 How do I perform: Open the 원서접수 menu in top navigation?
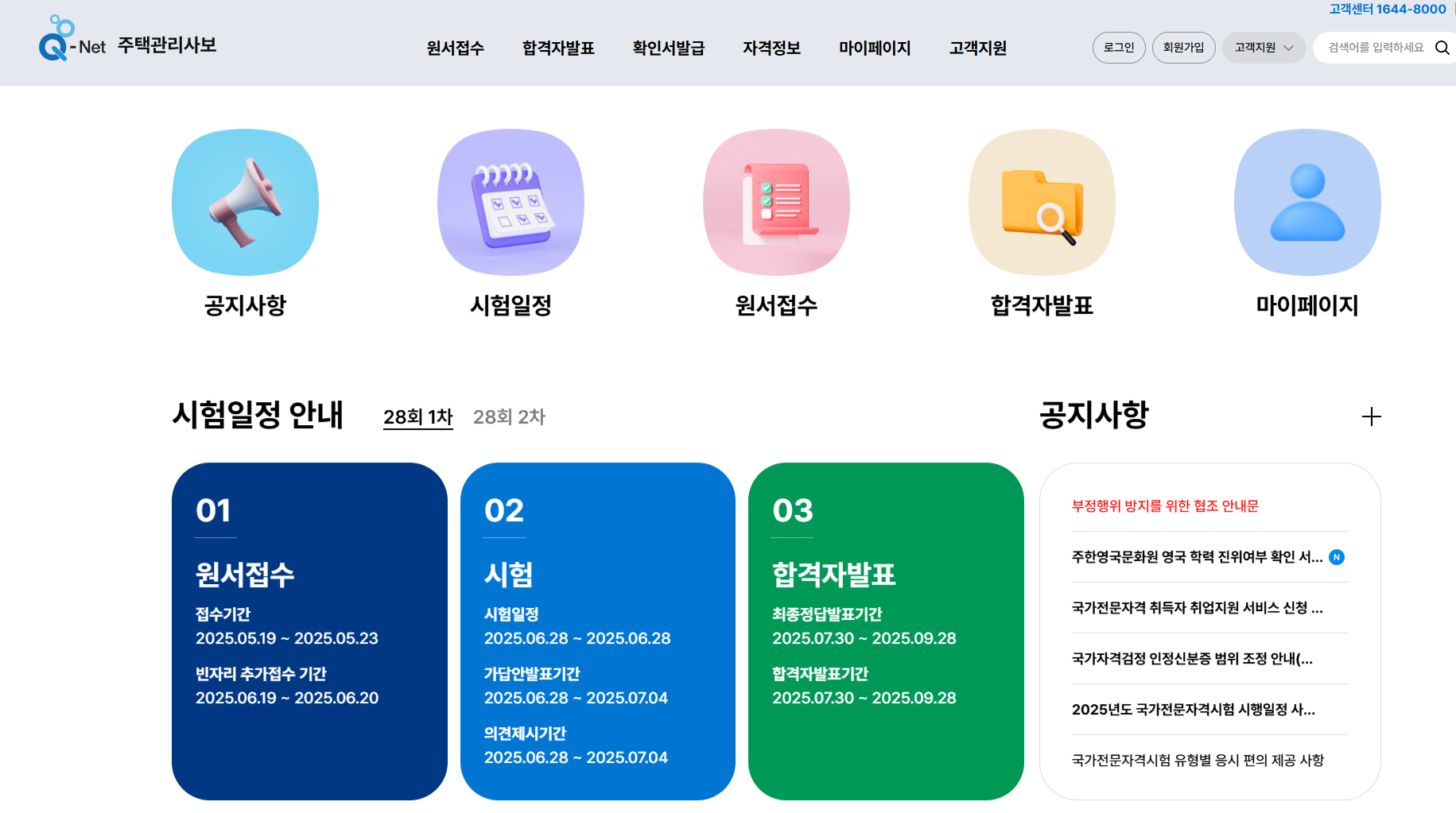tap(455, 48)
